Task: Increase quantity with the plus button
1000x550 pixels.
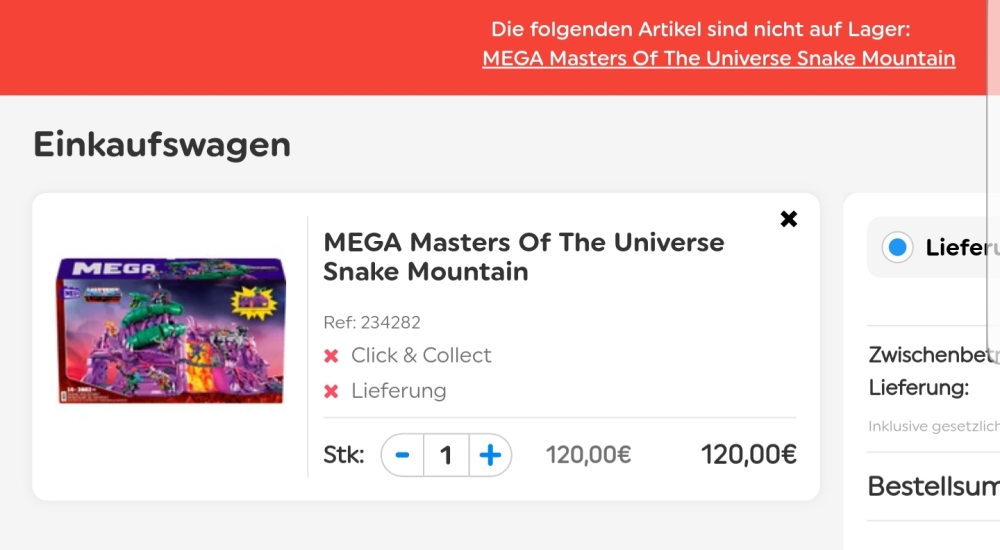Action: coord(490,455)
